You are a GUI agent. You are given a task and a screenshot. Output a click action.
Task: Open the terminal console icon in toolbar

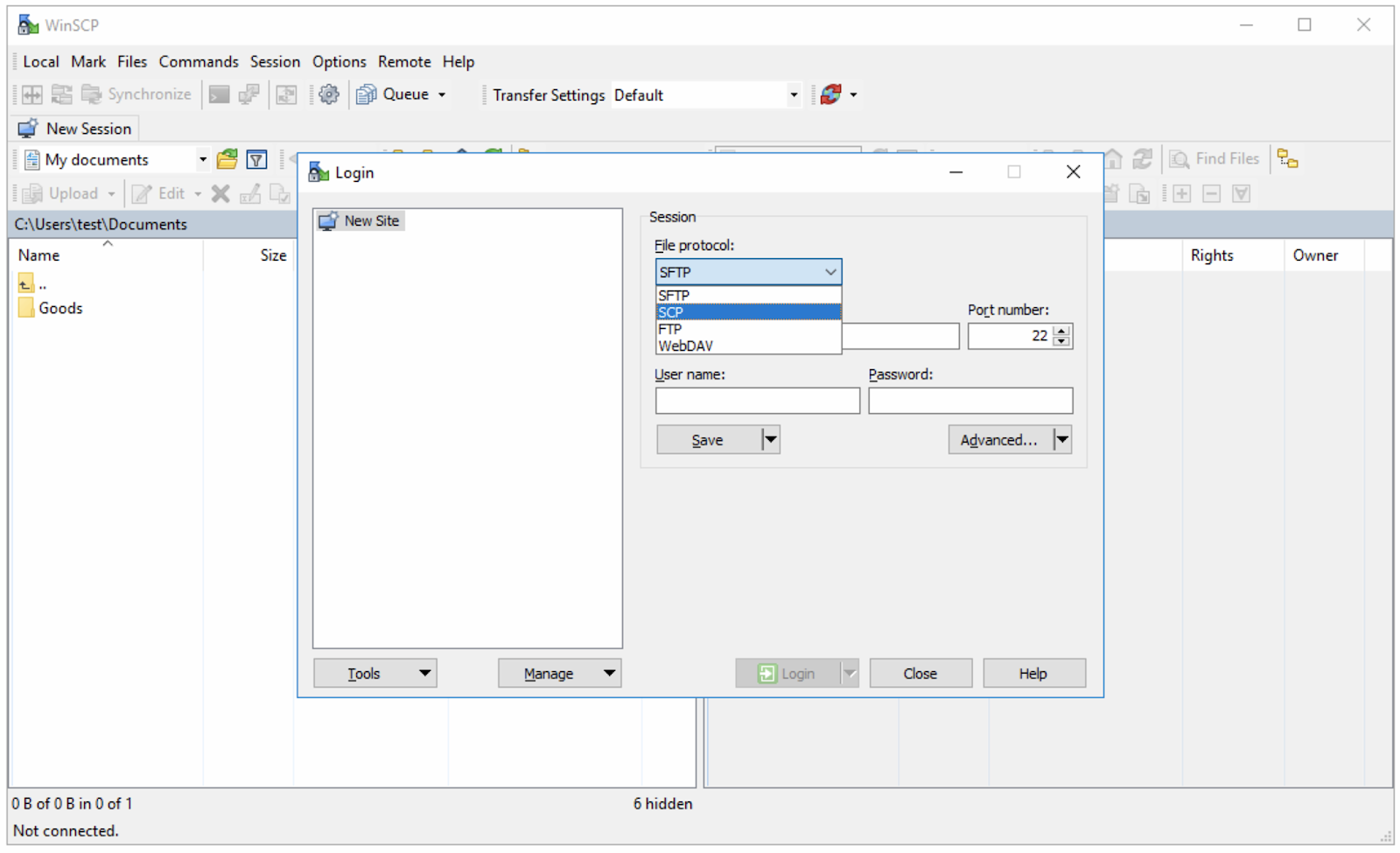(x=220, y=94)
